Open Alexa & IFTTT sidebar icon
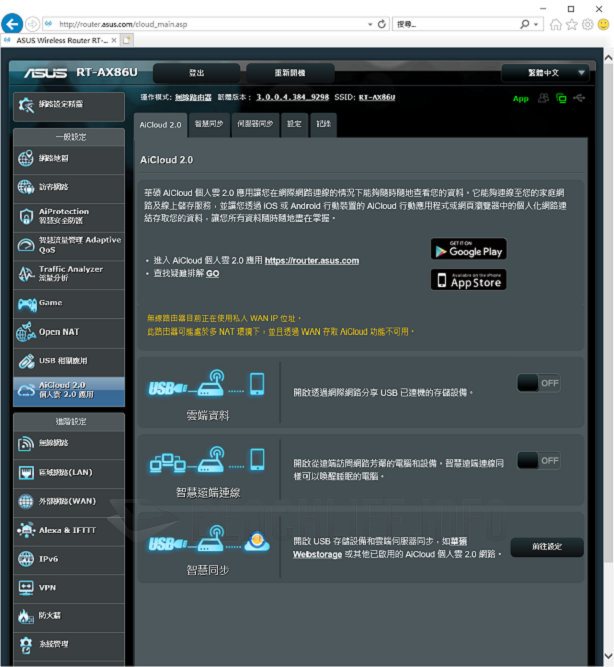 point(26,530)
